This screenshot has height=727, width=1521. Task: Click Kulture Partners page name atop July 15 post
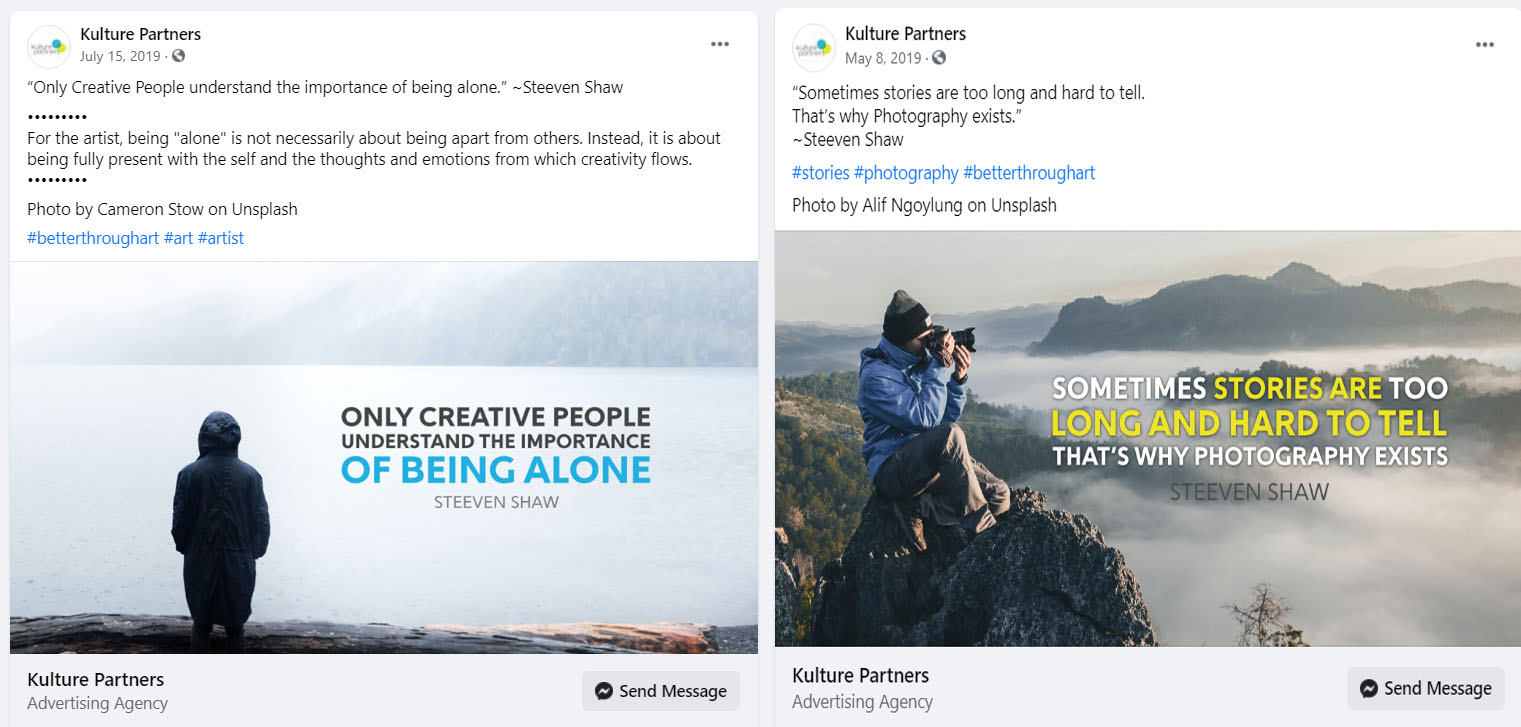coord(141,34)
